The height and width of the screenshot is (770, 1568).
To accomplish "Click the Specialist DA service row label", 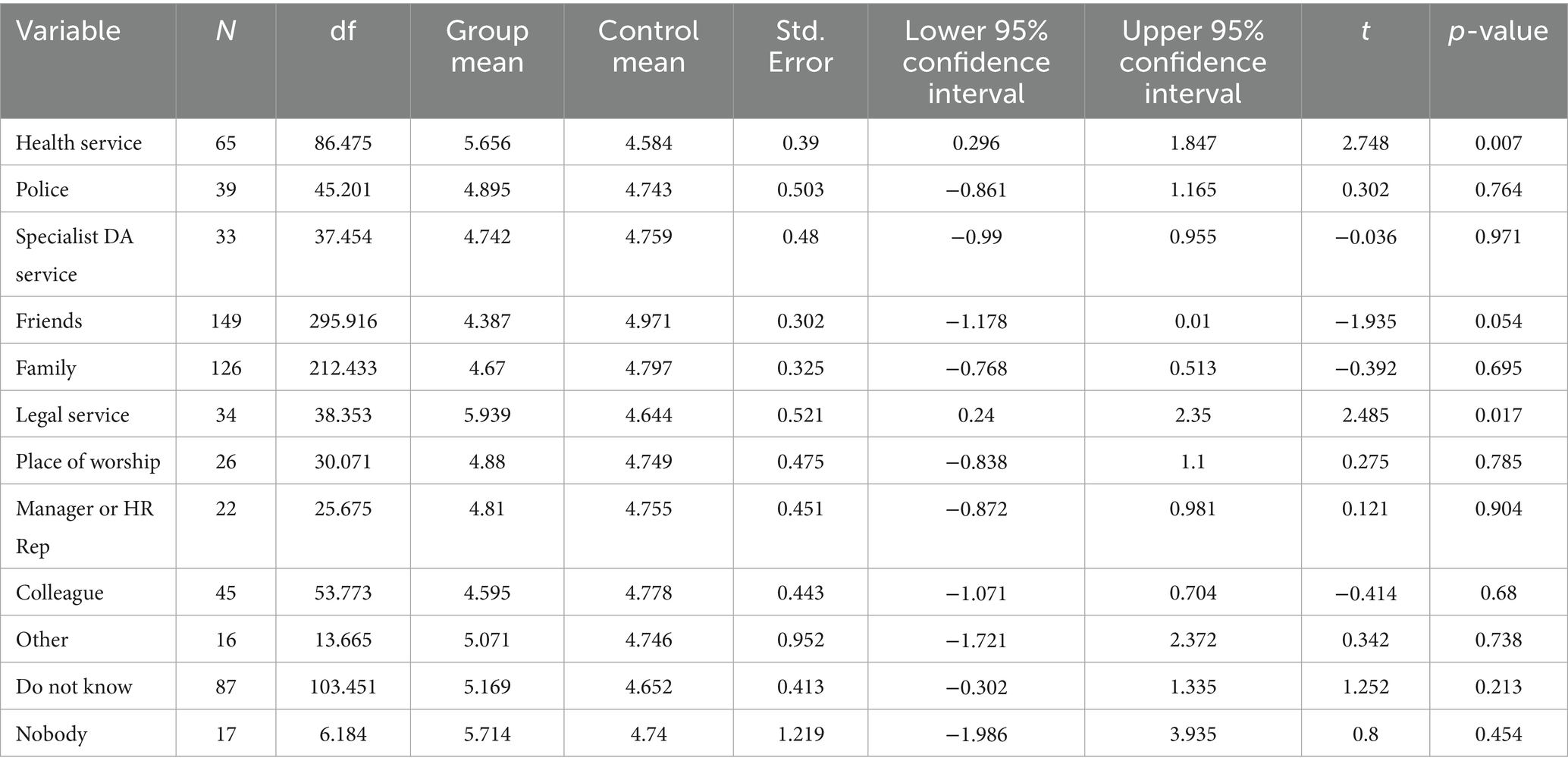I will pyautogui.click(x=74, y=255).
